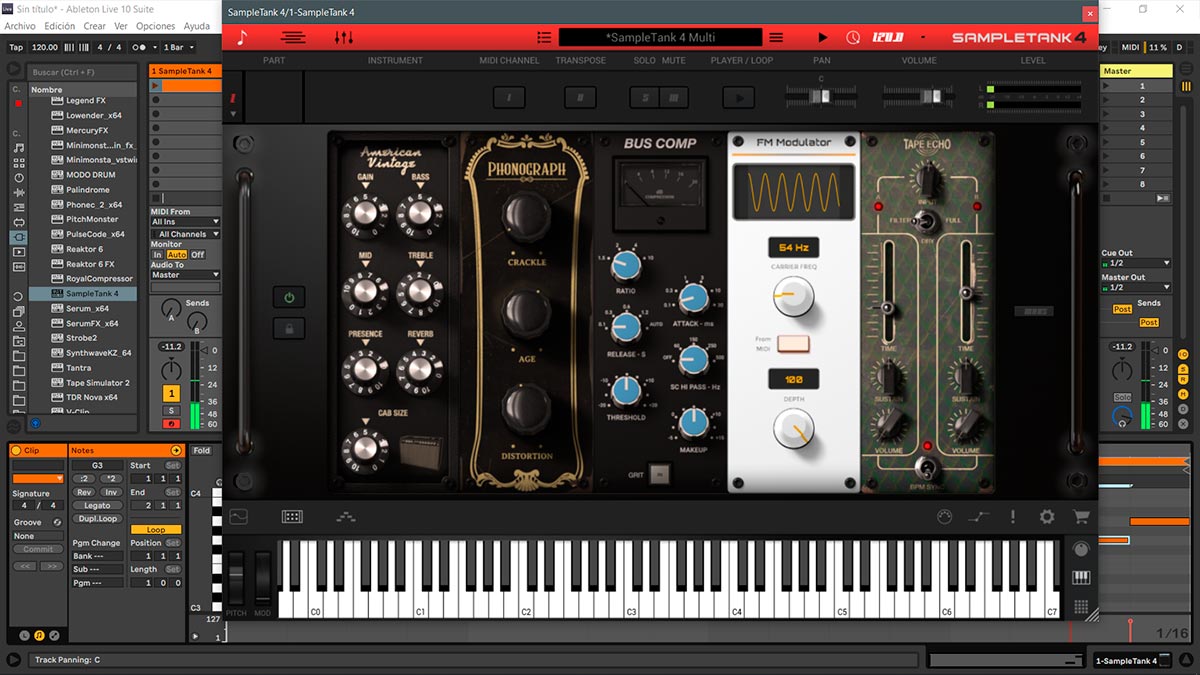Open the SampleTank mixer faders view
This screenshot has width=1200, height=675.
click(x=344, y=37)
